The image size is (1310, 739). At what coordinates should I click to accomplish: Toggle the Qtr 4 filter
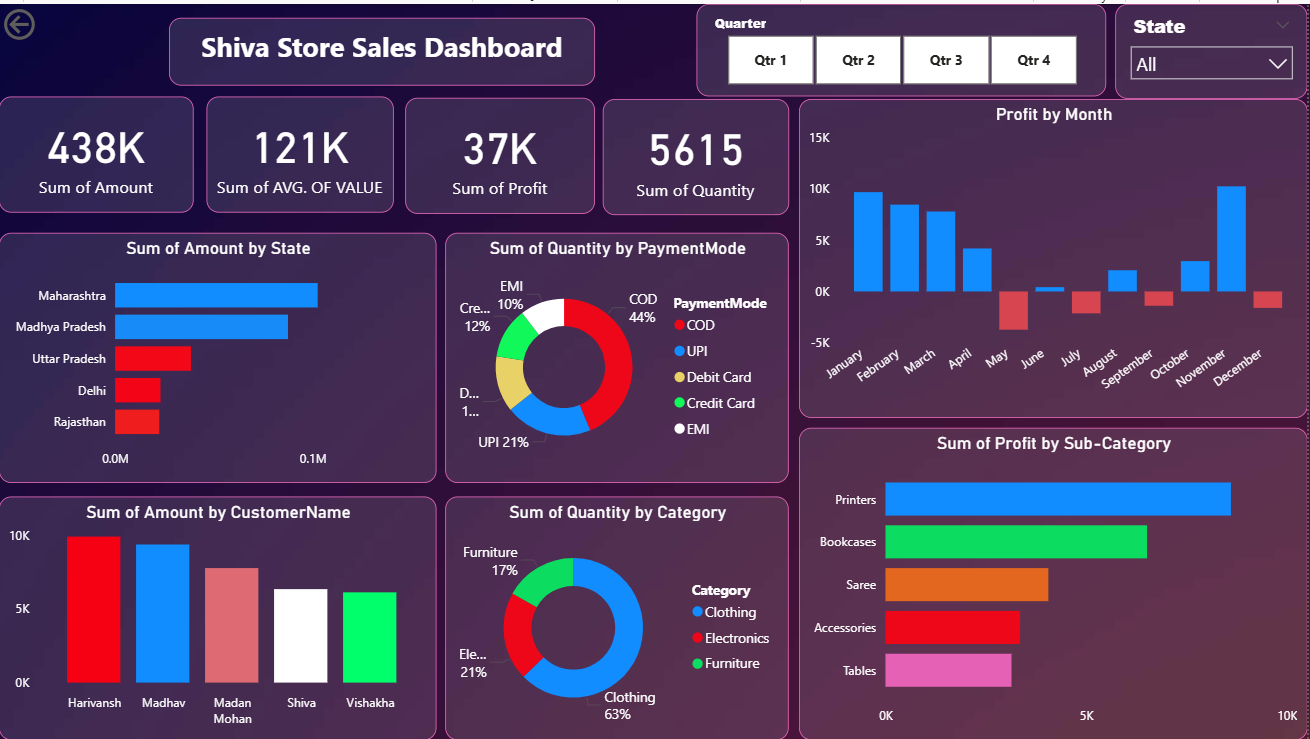[1033, 60]
